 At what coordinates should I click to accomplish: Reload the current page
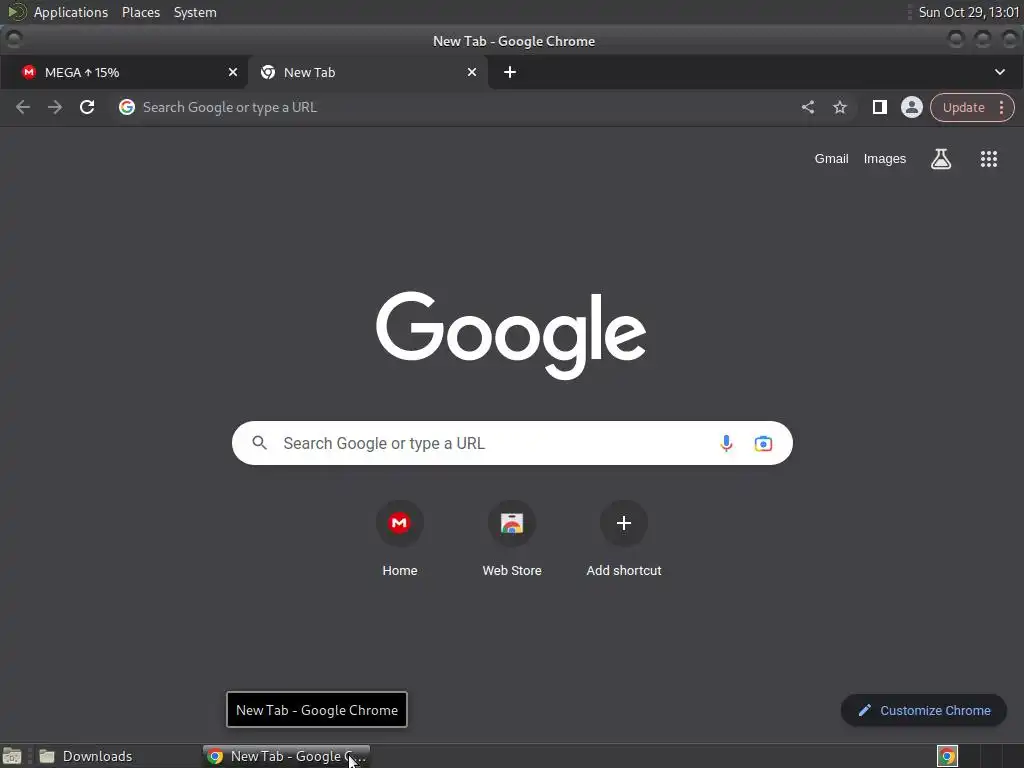[87, 107]
